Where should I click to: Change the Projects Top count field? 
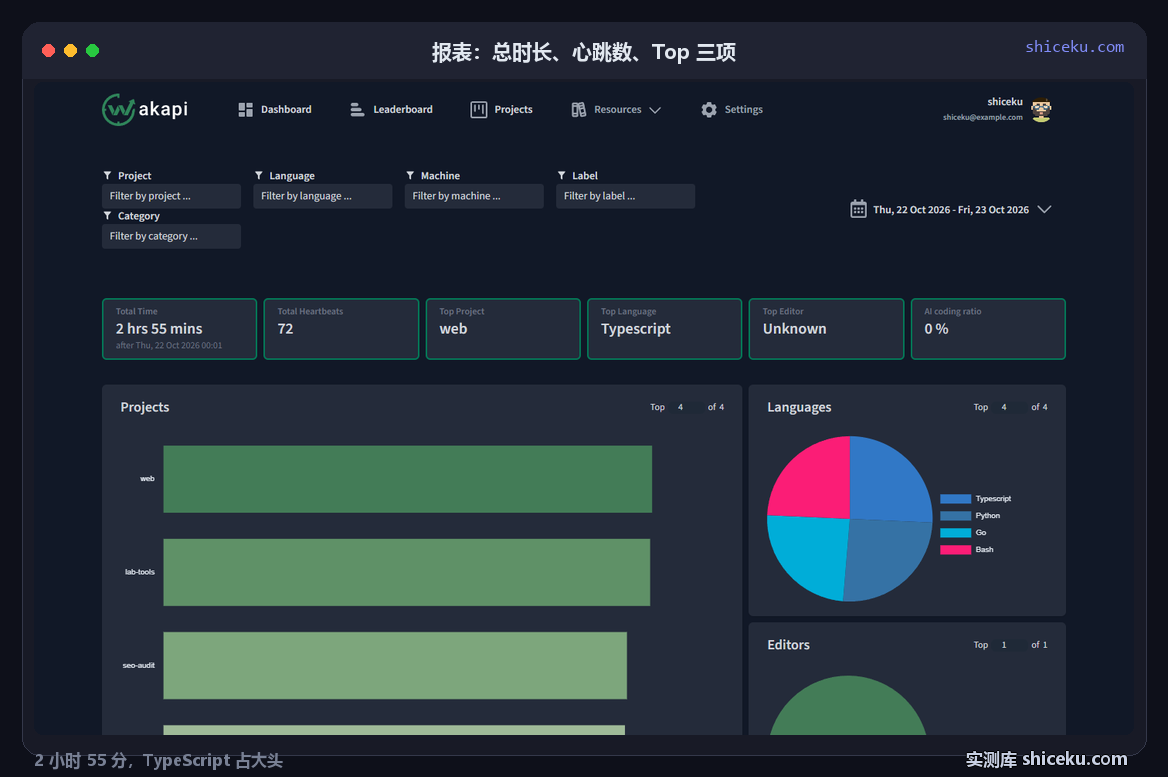pyautogui.click(x=686, y=407)
